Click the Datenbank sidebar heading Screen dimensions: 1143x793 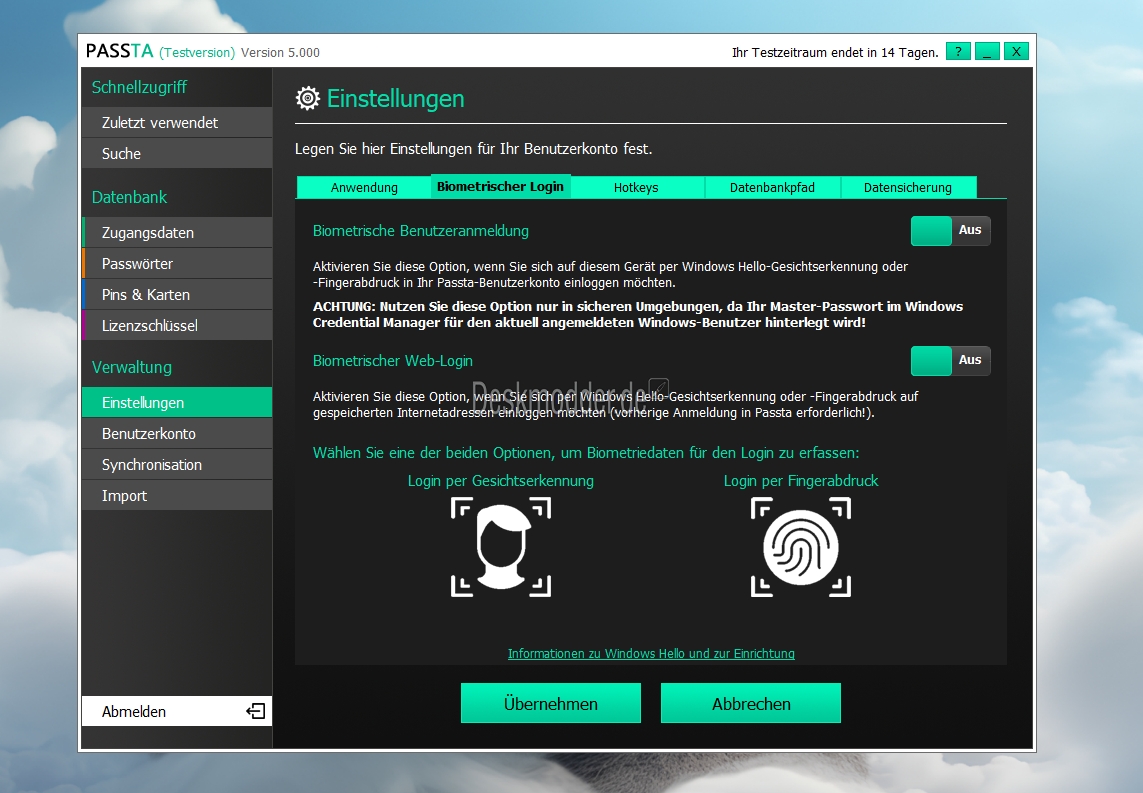(129, 197)
